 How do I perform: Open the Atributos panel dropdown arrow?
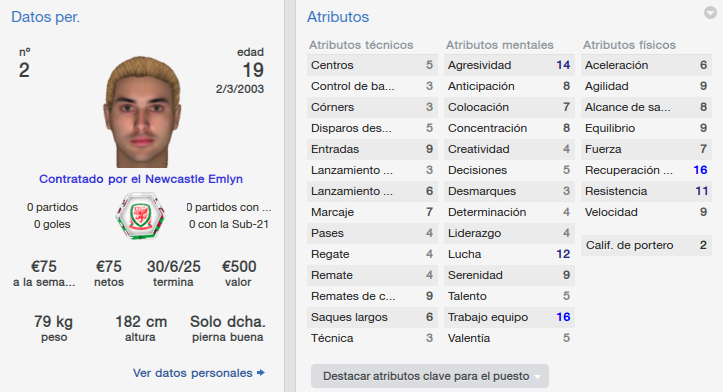710,12
